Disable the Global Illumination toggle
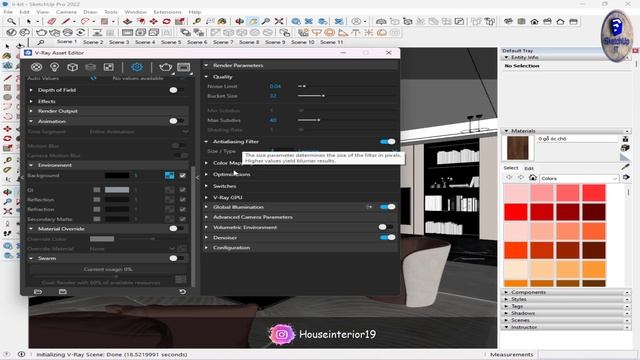 (387, 207)
